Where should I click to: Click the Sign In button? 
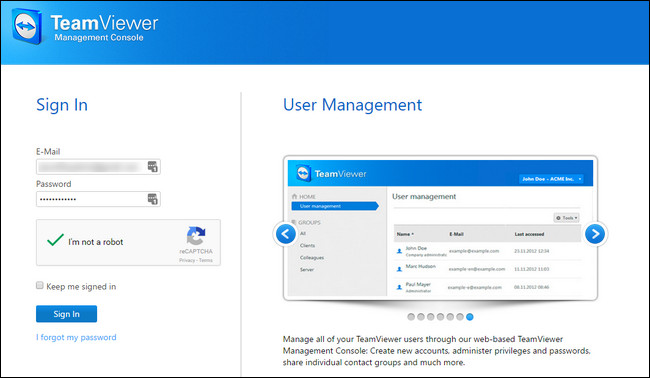coord(66,314)
